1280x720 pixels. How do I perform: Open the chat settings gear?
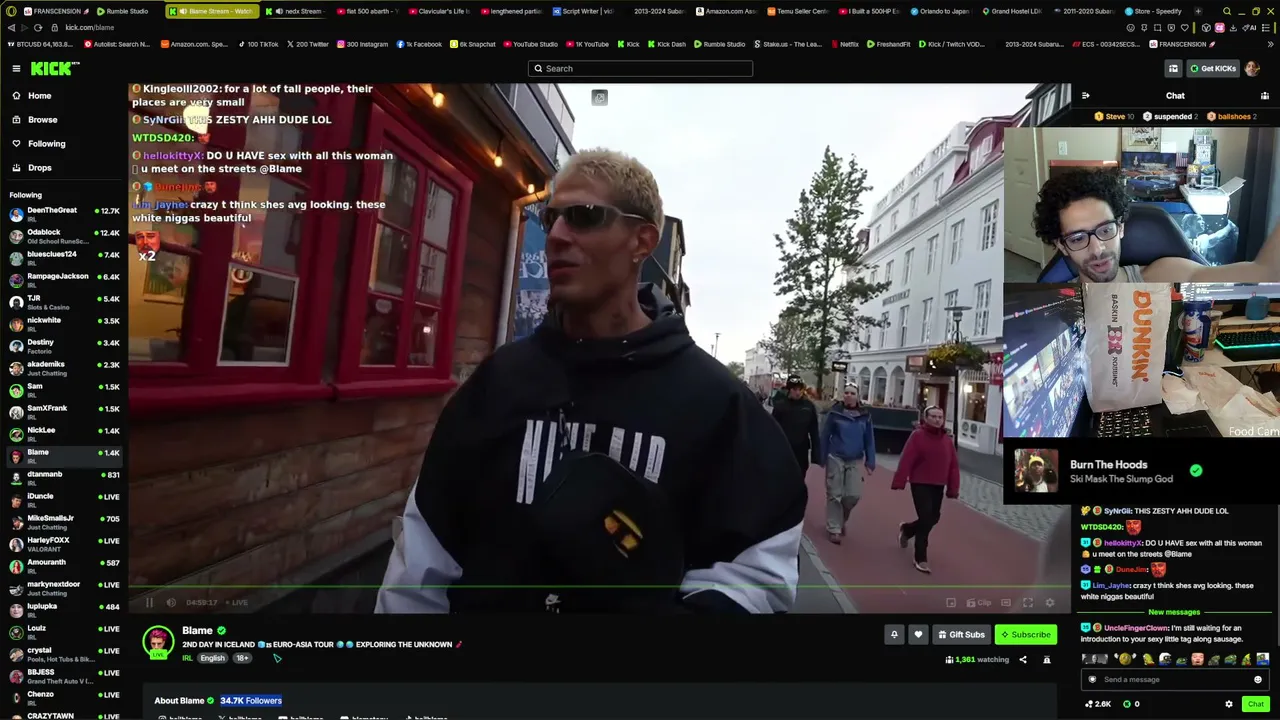tap(1229, 704)
